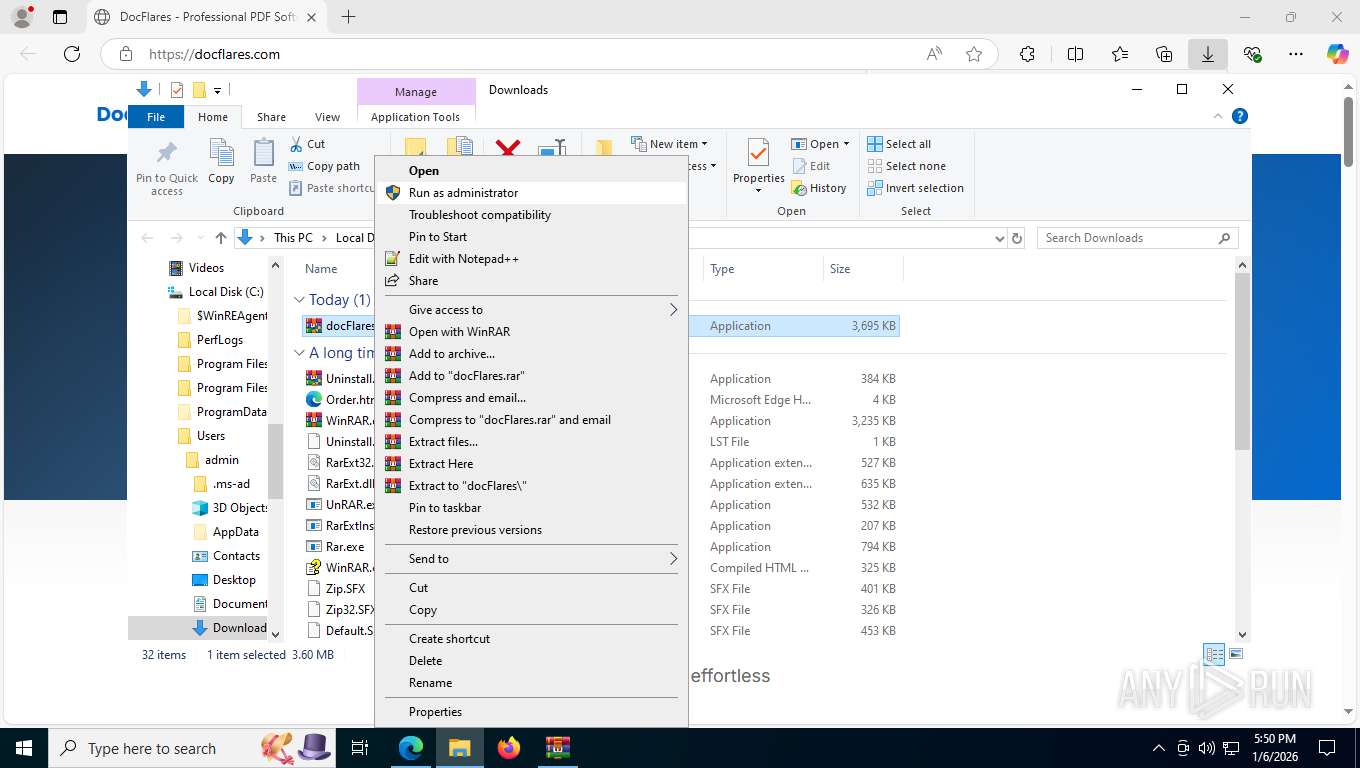
Task: Click Invert selection in the ribbon
Action: (x=915, y=188)
